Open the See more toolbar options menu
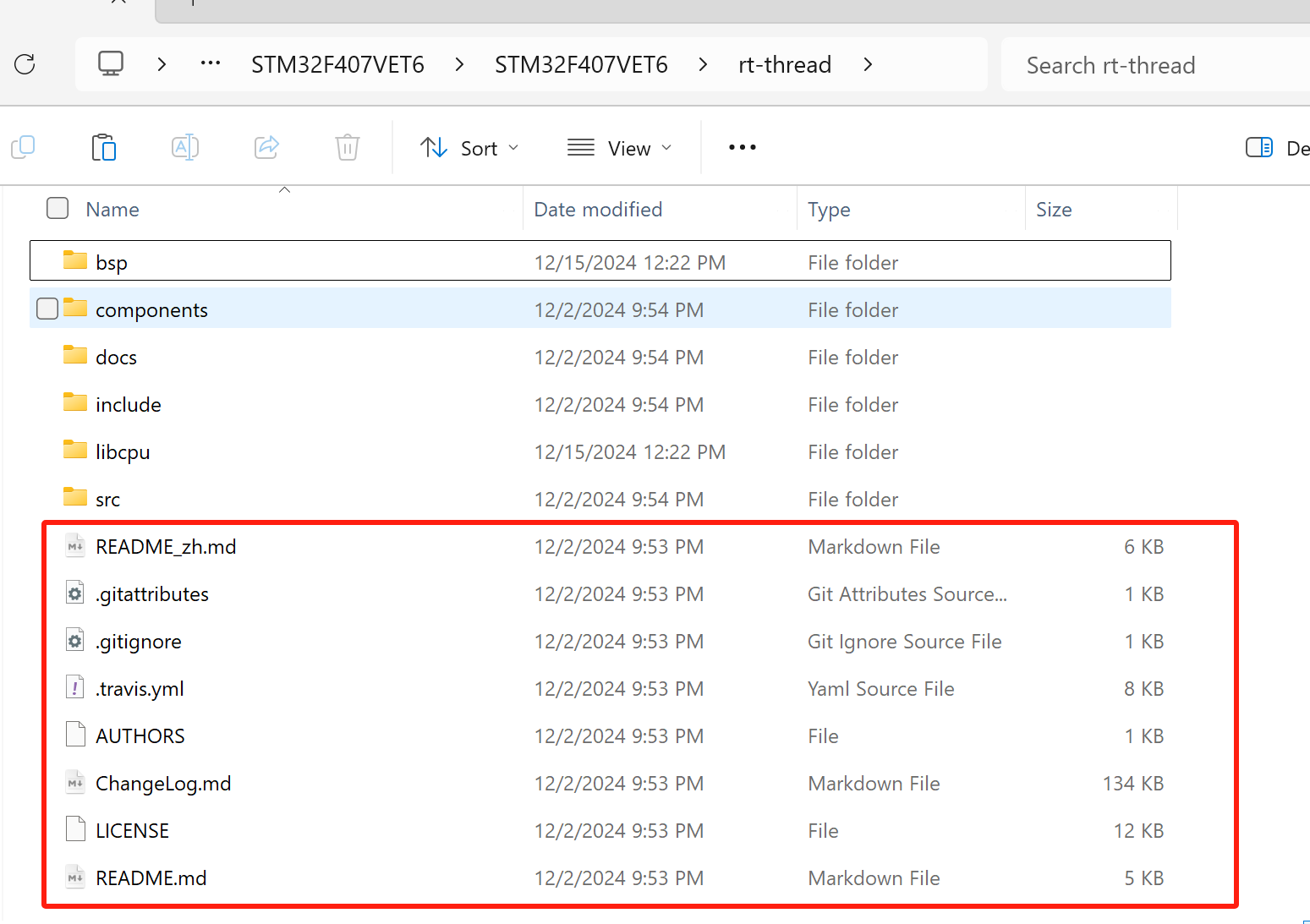 point(742,148)
